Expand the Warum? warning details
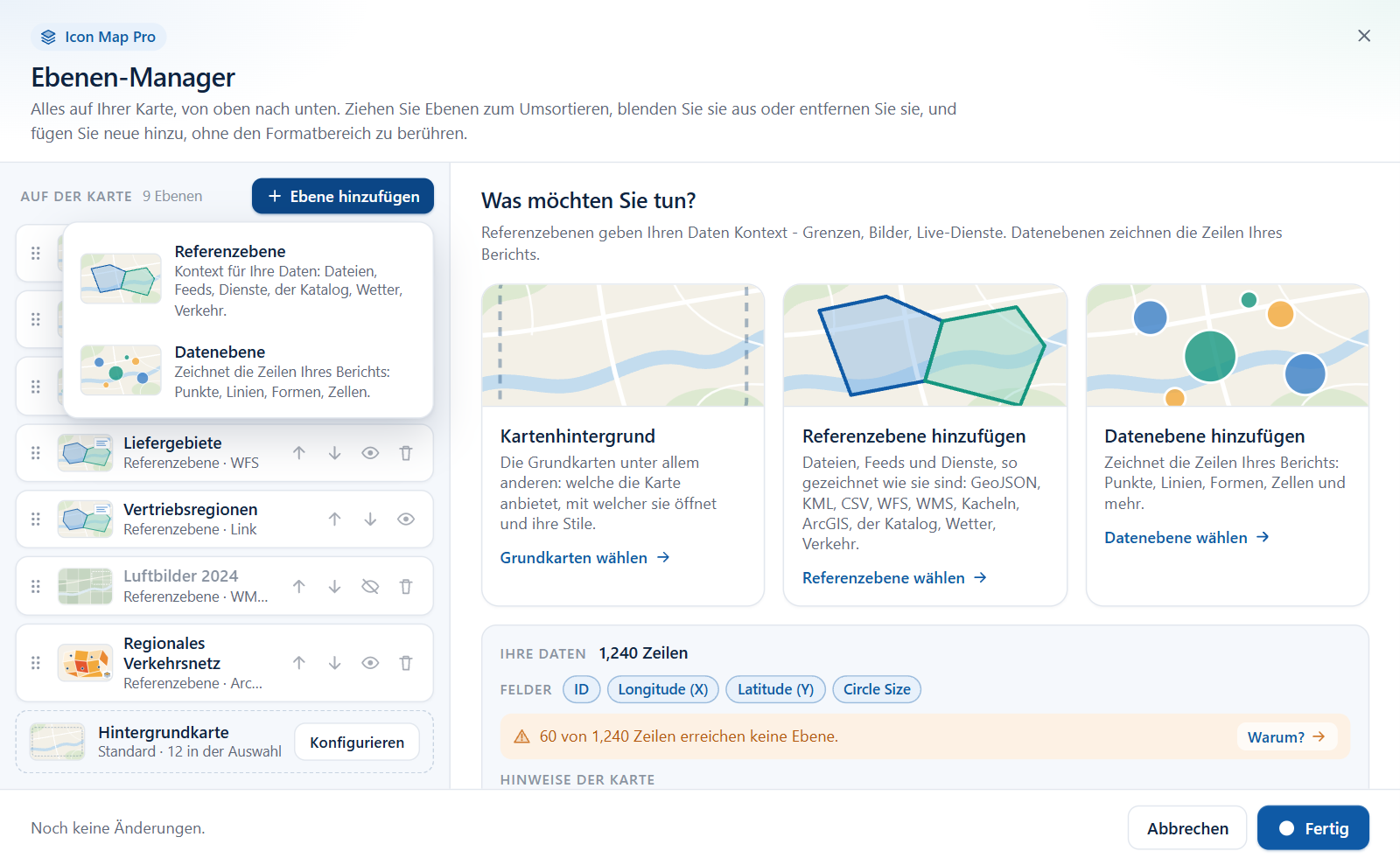 tap(1286, 737)
